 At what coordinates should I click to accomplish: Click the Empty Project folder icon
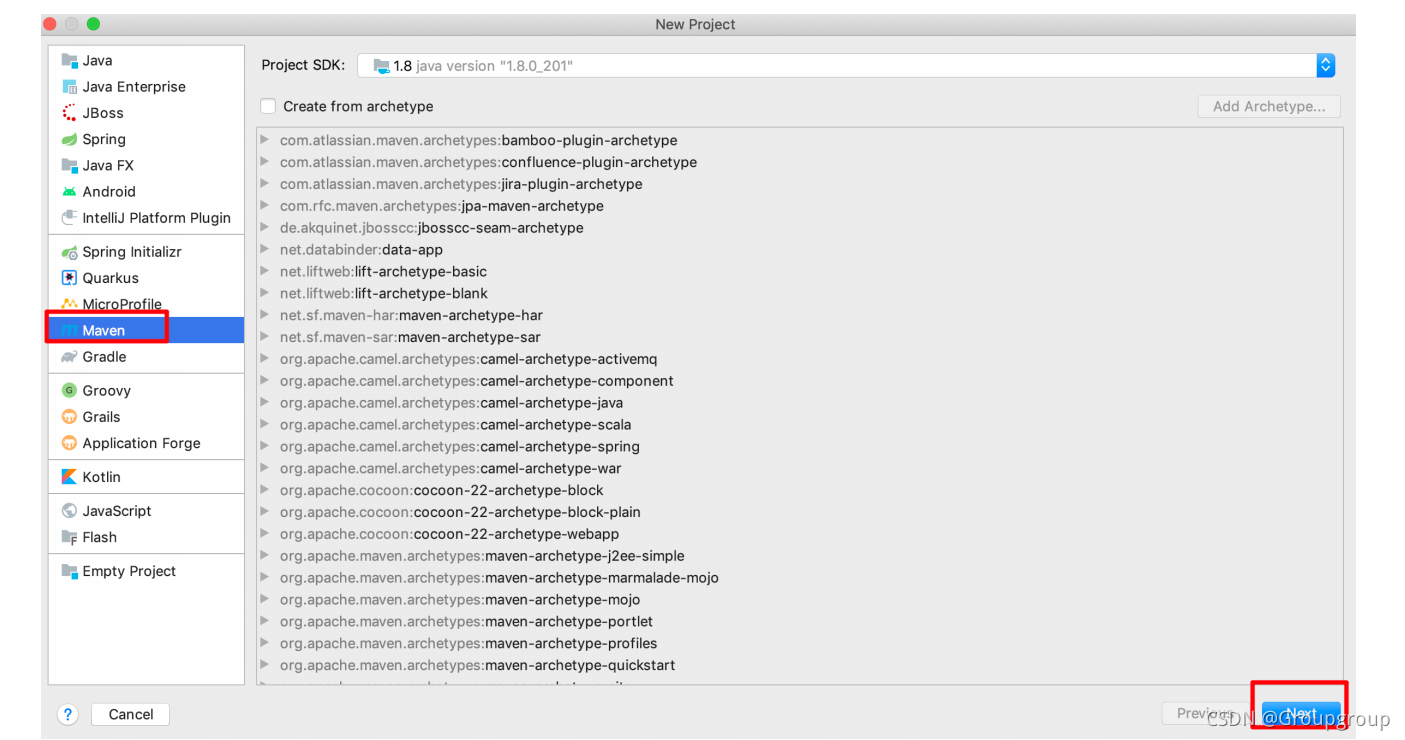pos(69,571)
